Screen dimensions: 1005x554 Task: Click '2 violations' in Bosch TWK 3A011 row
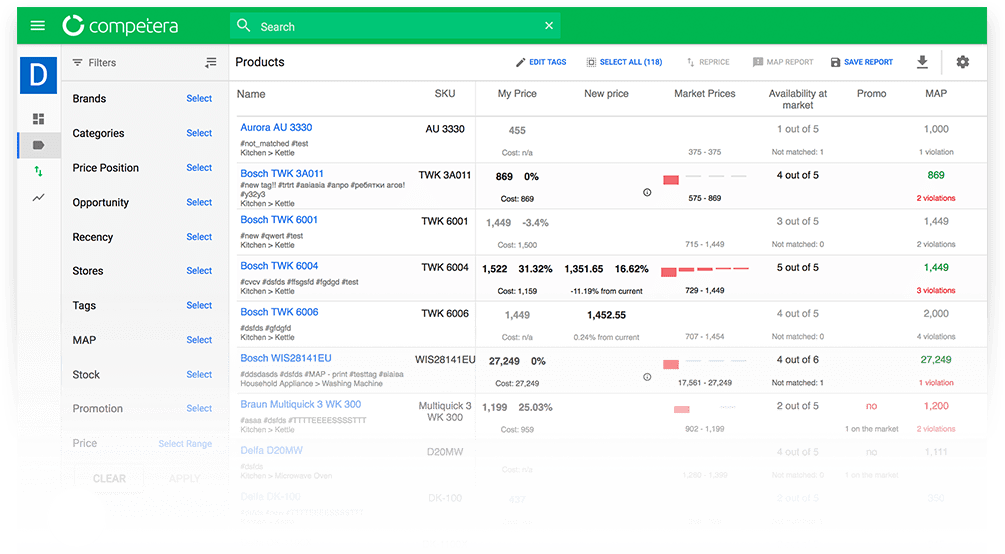936,198
